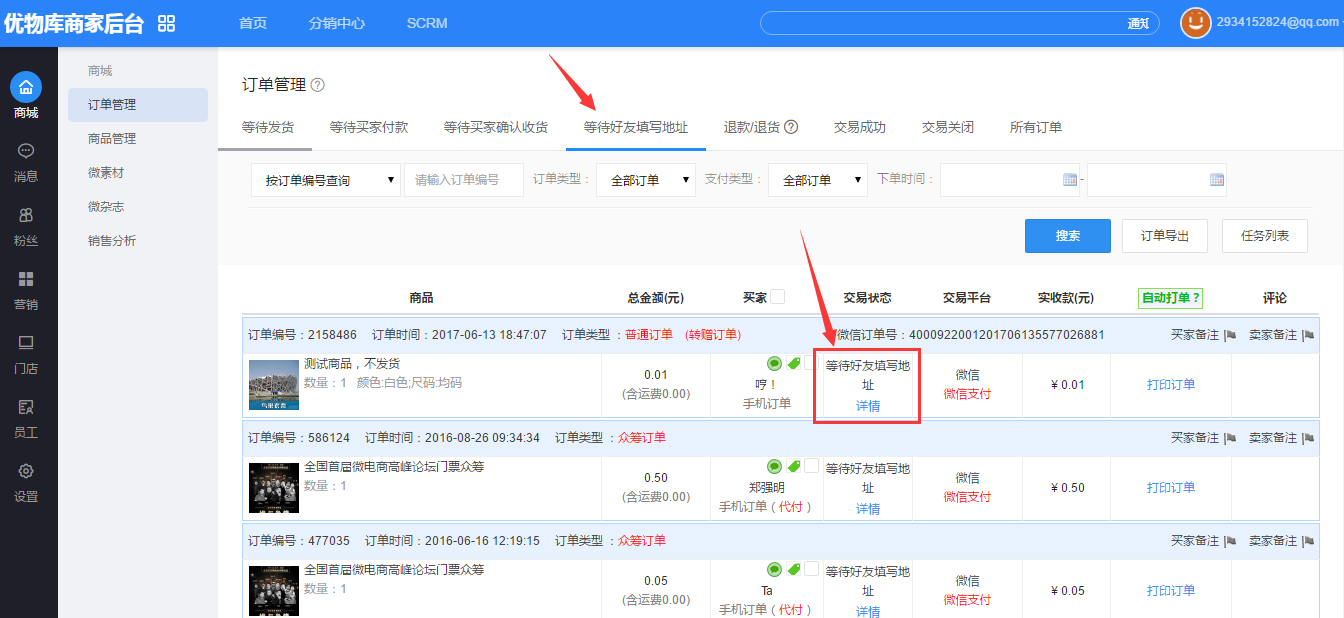Open the 粉丝 fans sidebar icon

tap(26, 224)
